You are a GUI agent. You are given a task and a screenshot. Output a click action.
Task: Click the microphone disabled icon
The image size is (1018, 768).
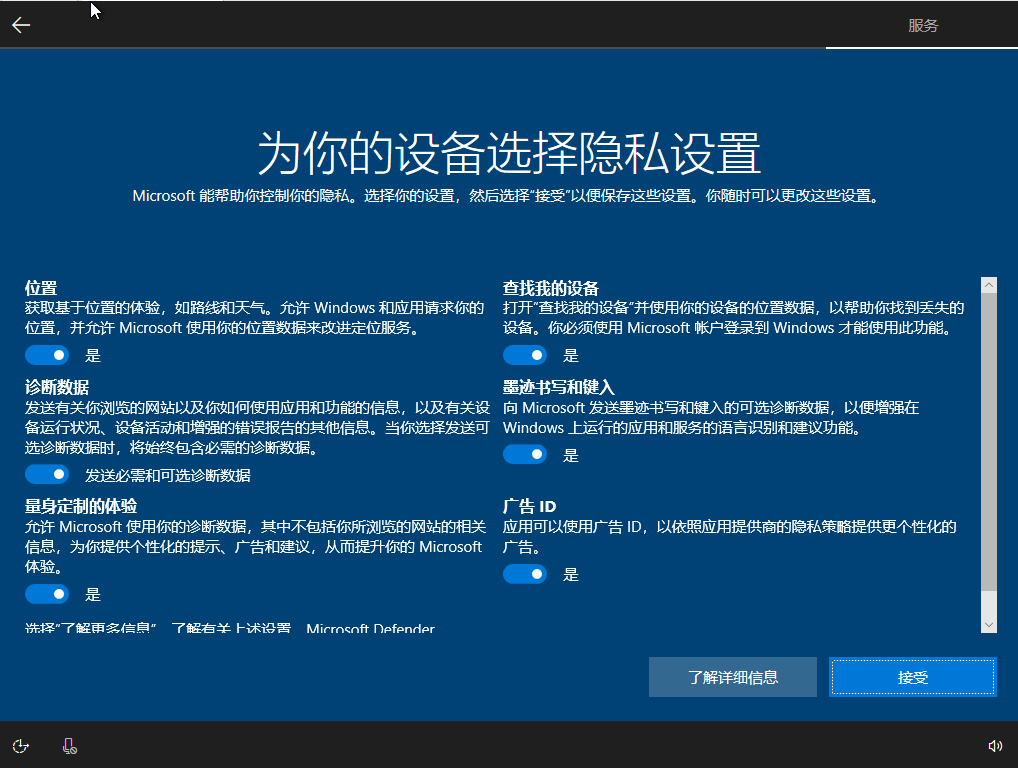69,746
